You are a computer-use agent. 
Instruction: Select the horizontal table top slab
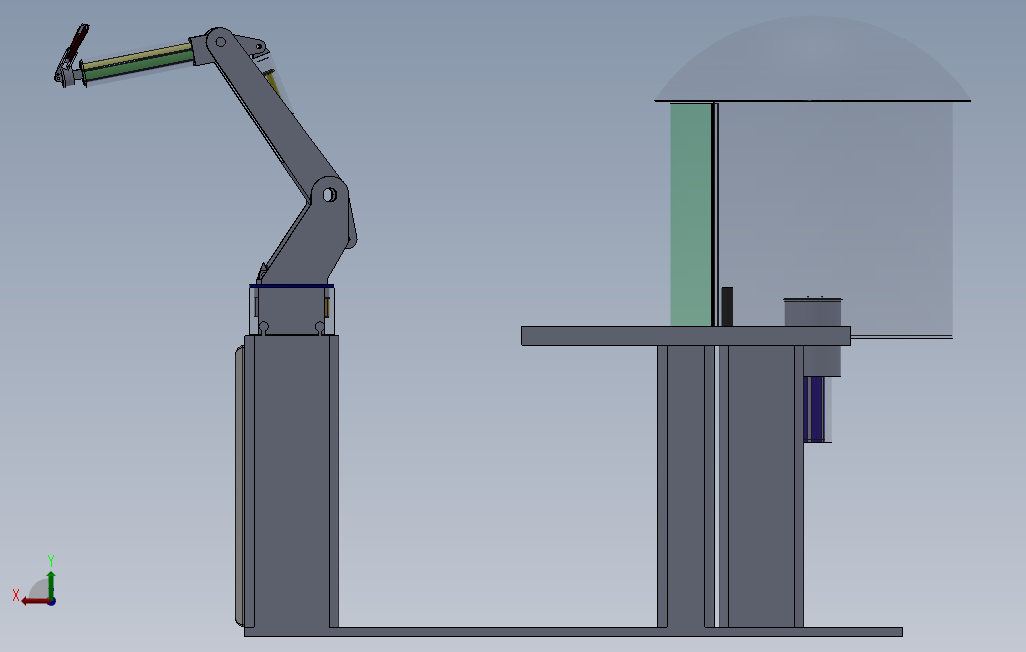click(x=686, y=336)
